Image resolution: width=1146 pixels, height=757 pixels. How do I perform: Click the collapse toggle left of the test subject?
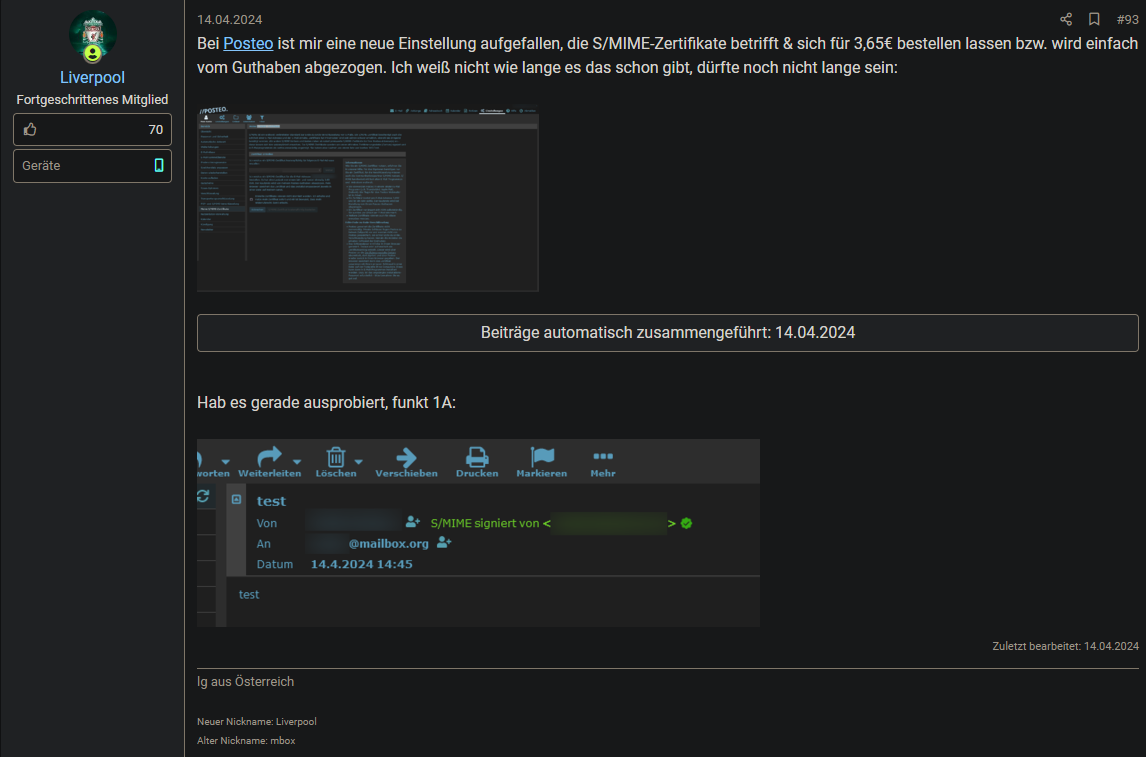(236, 500)
